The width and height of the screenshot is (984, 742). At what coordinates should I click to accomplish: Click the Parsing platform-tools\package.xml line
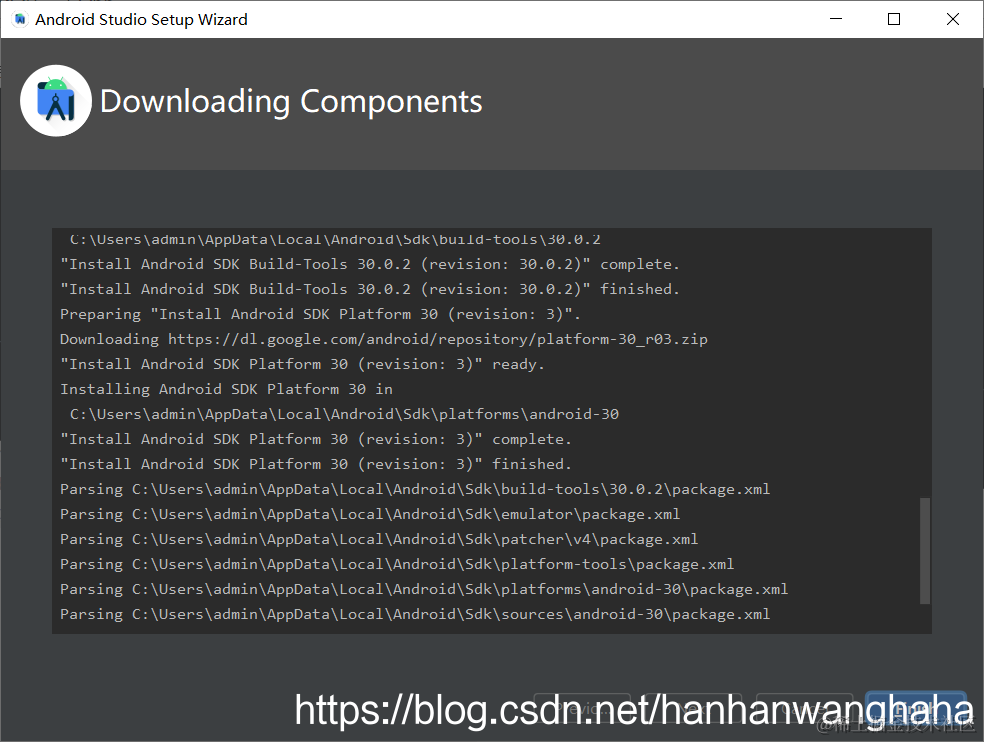click(397, 564)
